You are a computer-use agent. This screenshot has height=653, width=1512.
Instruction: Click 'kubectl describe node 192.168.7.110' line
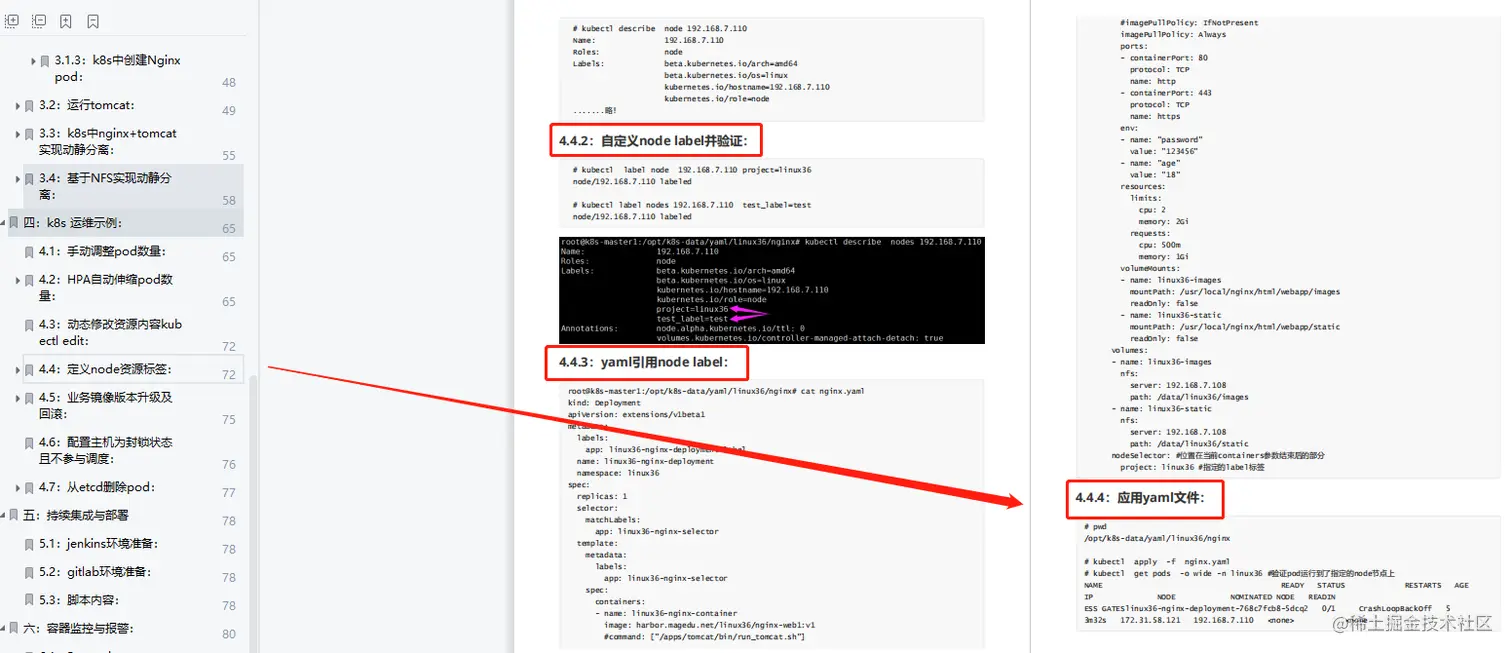tap(660, 29)
